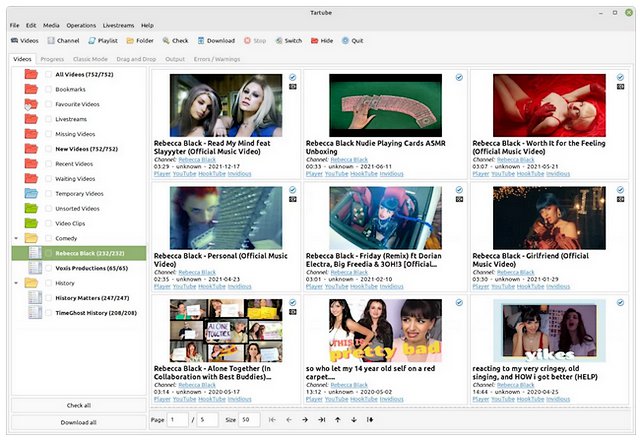The image size is (640, 440).
Task: Open YouTube link for Nudie Playing Cards video
Action: pyautogui.click(x=336, y=174)
